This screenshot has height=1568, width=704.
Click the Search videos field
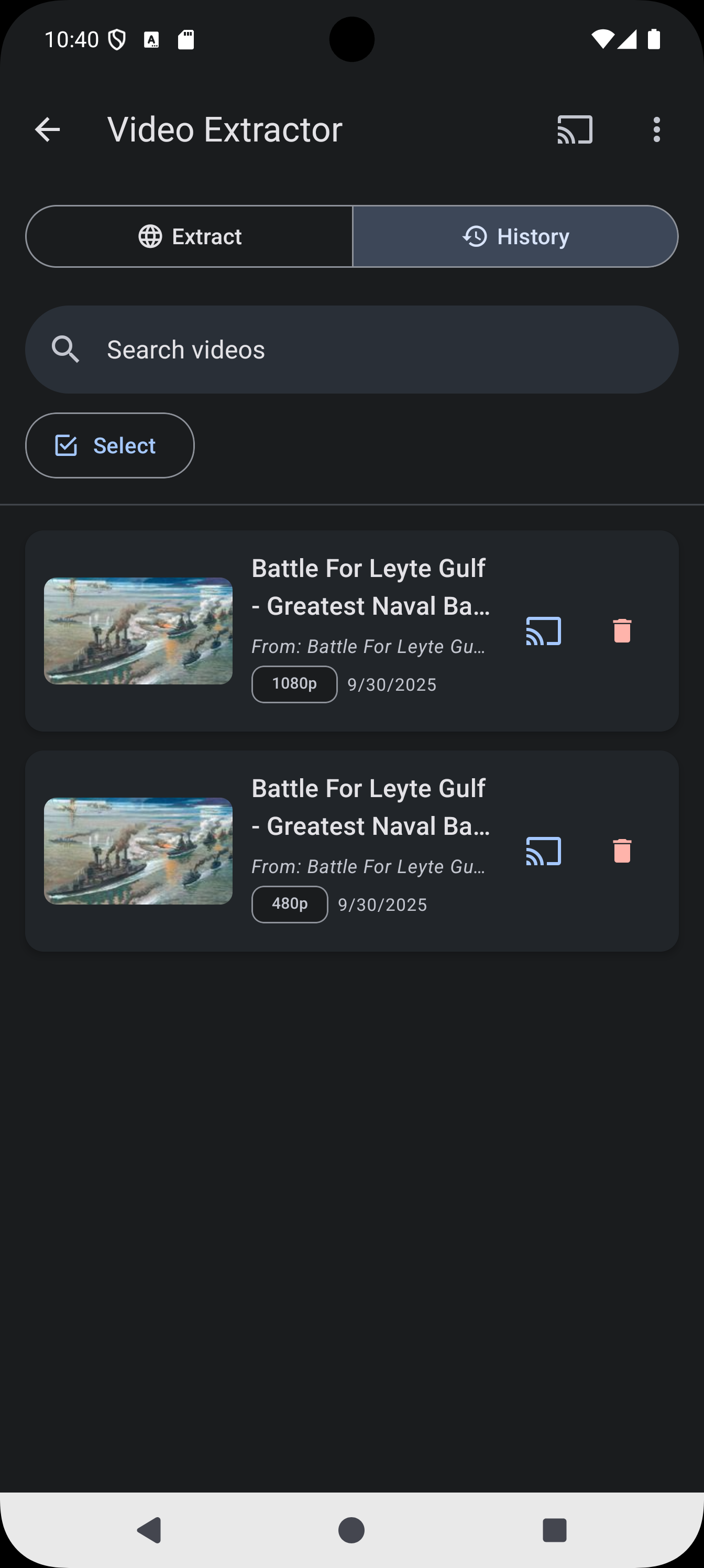click(x=365, y=350)
